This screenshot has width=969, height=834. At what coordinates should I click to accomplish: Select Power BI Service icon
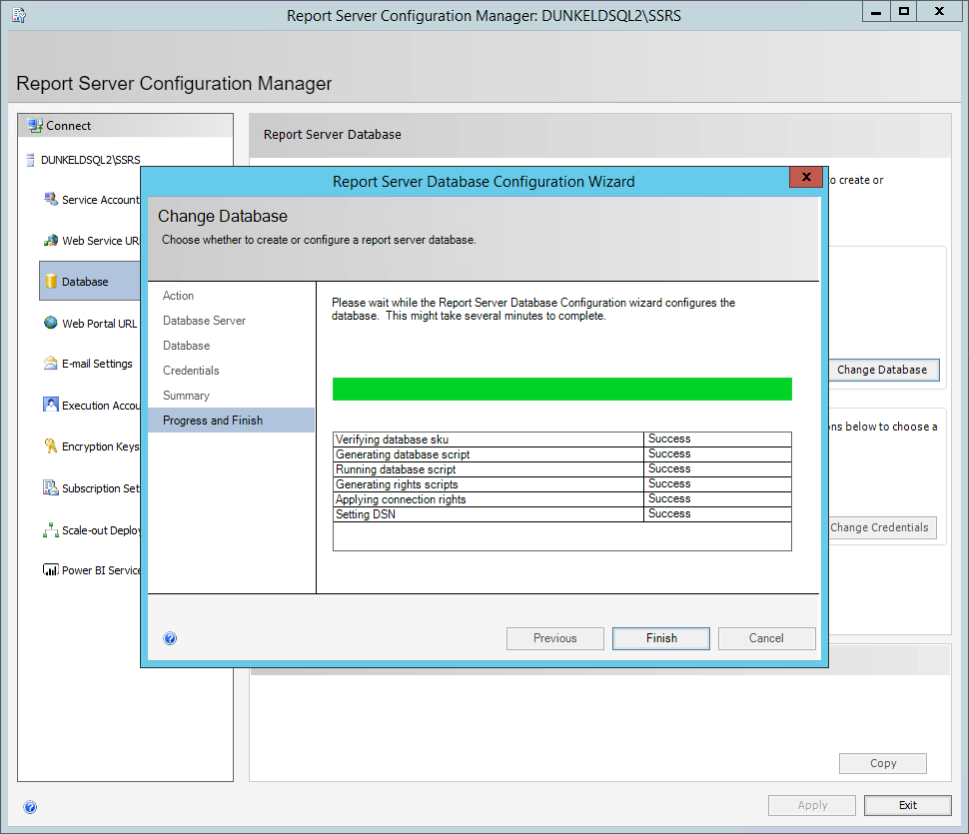tap(51, 570)
